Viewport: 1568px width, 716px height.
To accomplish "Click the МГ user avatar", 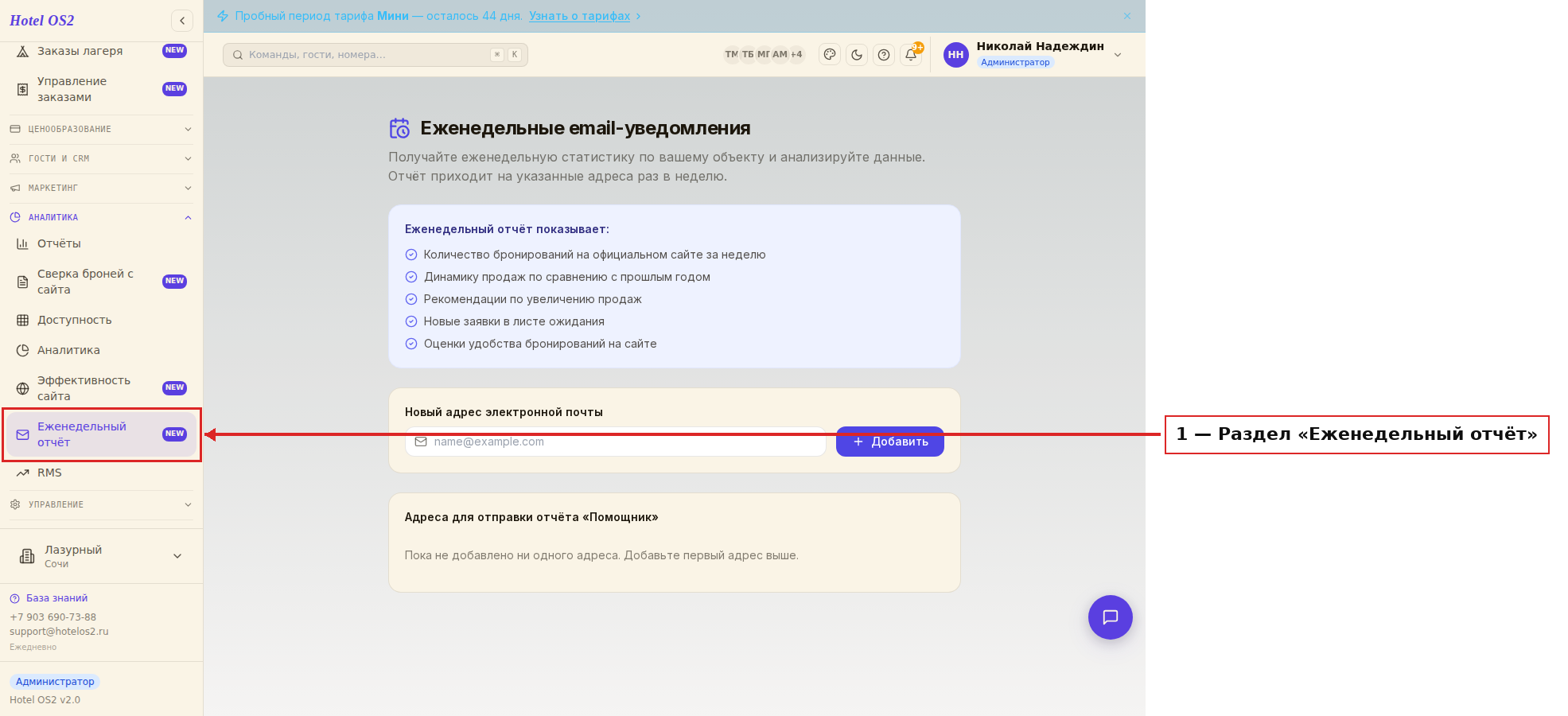I will tap(764, 55).
